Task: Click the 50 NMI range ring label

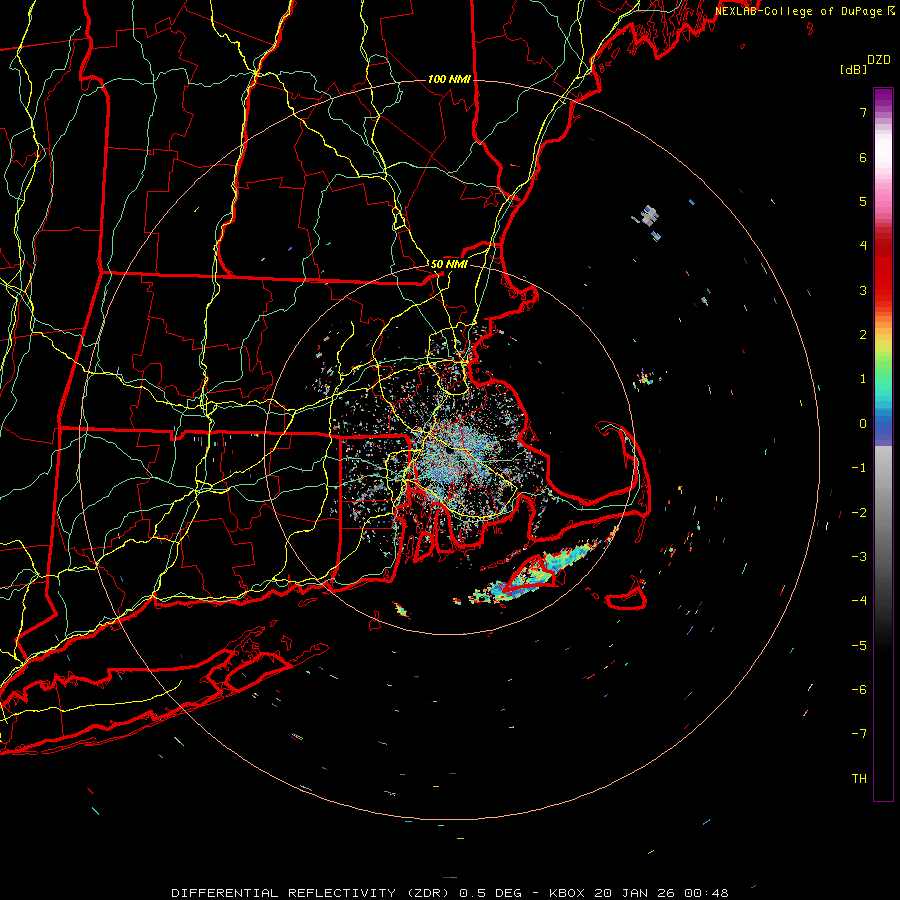Action: pyautogui.click(x=449, y=264)
